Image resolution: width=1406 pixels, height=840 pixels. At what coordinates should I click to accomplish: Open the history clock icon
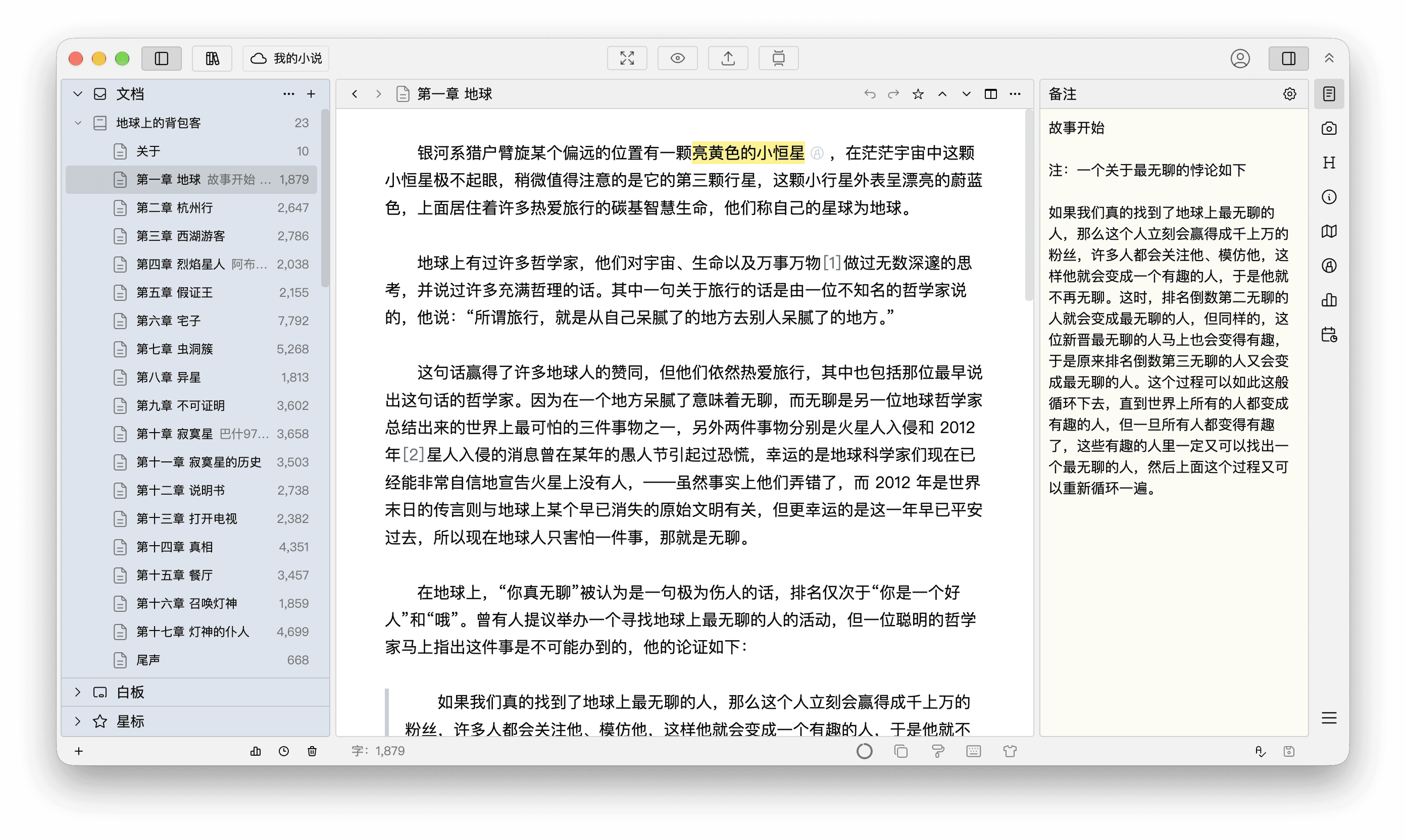click(284, 751)
